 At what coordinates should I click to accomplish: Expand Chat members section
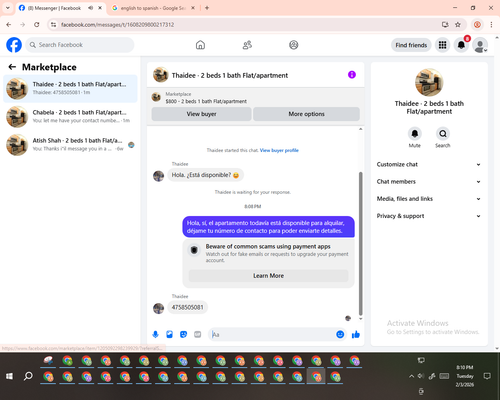[x=429, y=182]
